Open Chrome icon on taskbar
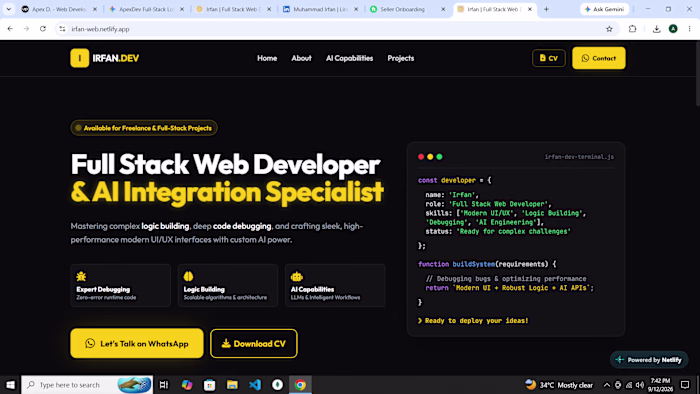 [300, 385]
